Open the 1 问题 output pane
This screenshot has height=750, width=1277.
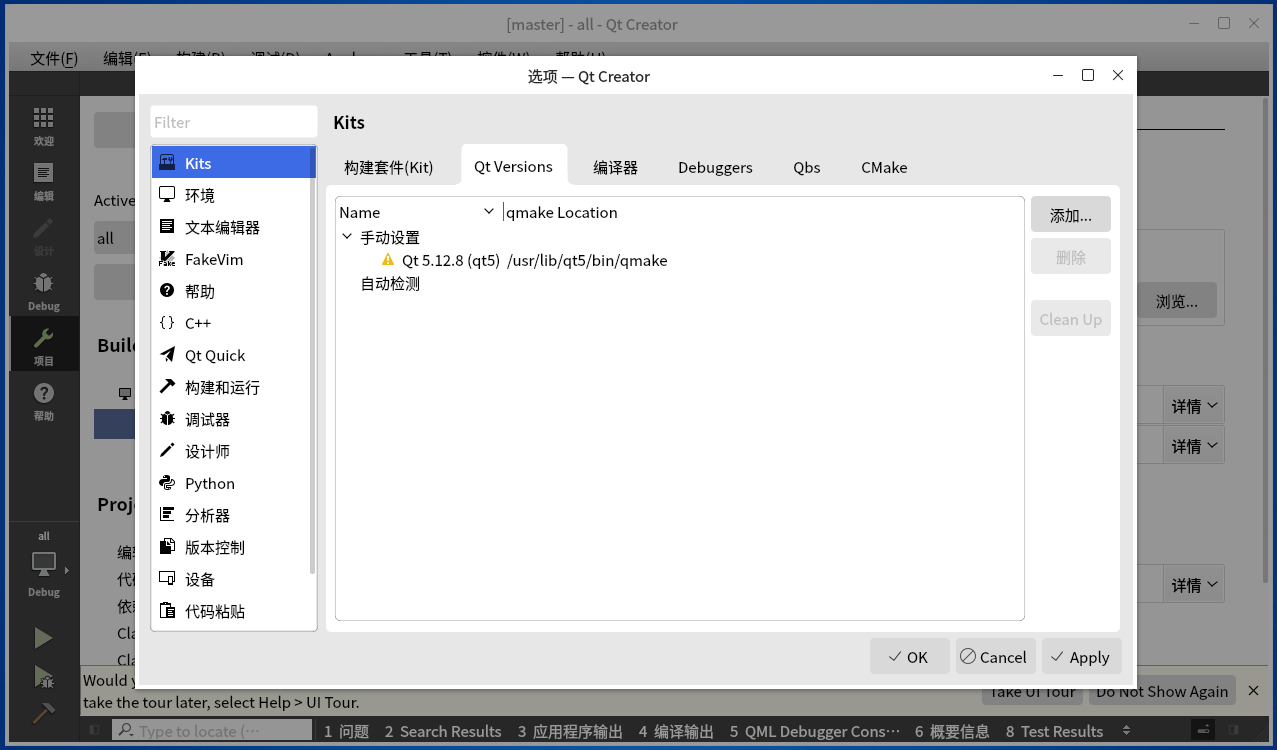click(346, 731)
